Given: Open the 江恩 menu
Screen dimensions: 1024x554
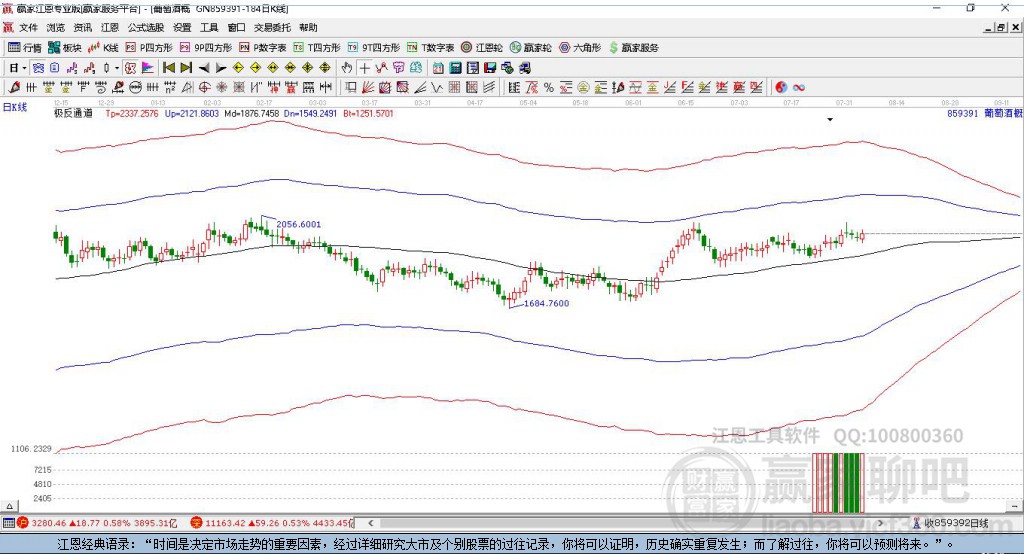Looking at the screenshot, I should (110, 27).
